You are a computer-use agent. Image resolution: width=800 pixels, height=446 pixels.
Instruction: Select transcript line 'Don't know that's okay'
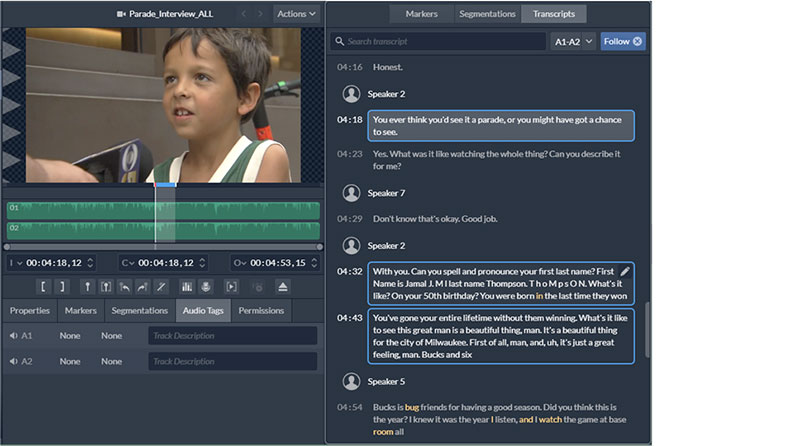click(435, 218)
